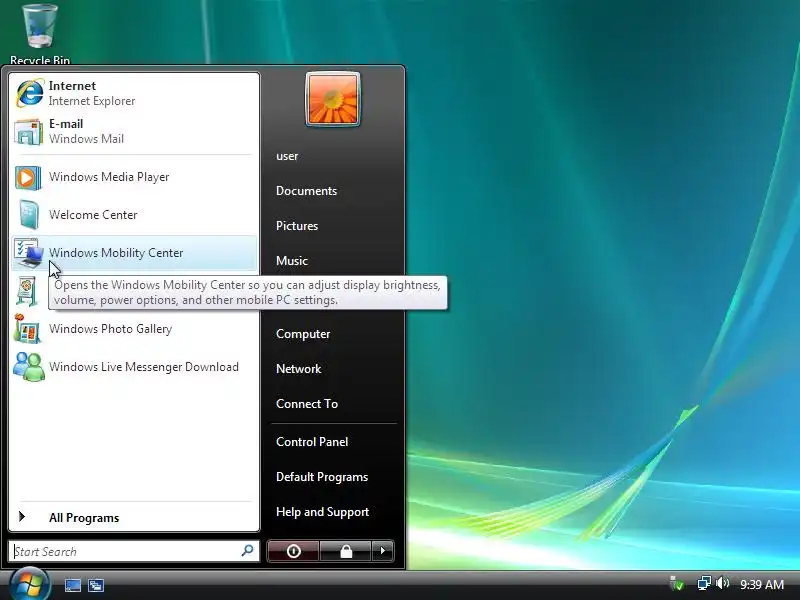
Task: Open Default Programs
Action: (x=321, y=477)
